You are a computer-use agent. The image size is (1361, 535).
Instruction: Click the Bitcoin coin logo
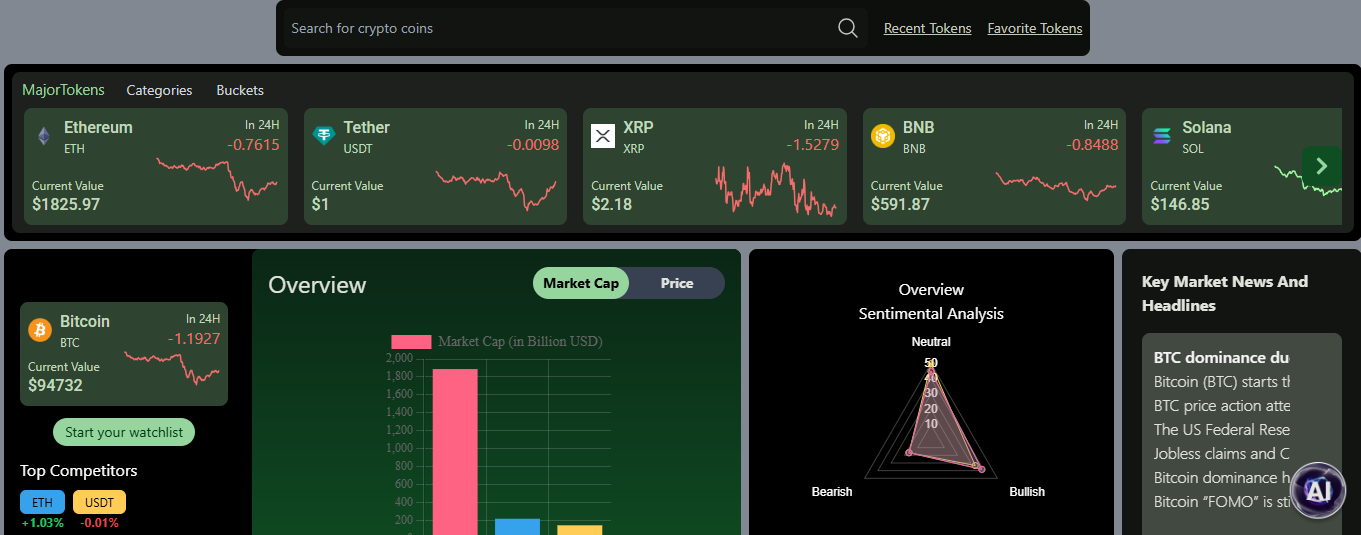[40, 330]
